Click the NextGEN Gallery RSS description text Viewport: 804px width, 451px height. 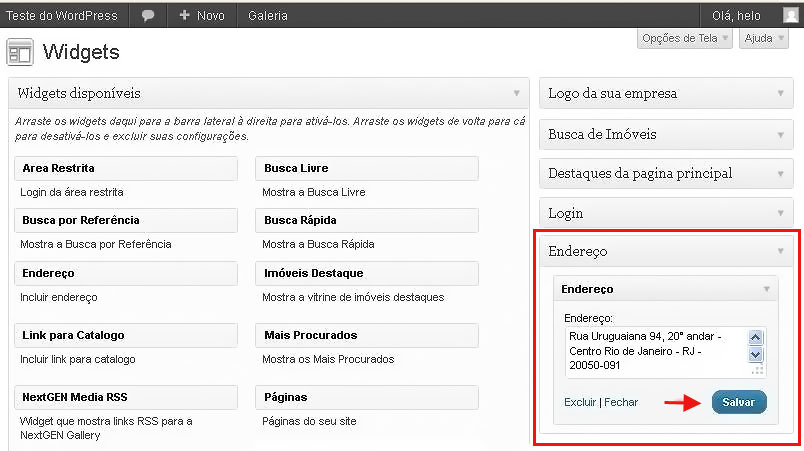coord(106,428)
